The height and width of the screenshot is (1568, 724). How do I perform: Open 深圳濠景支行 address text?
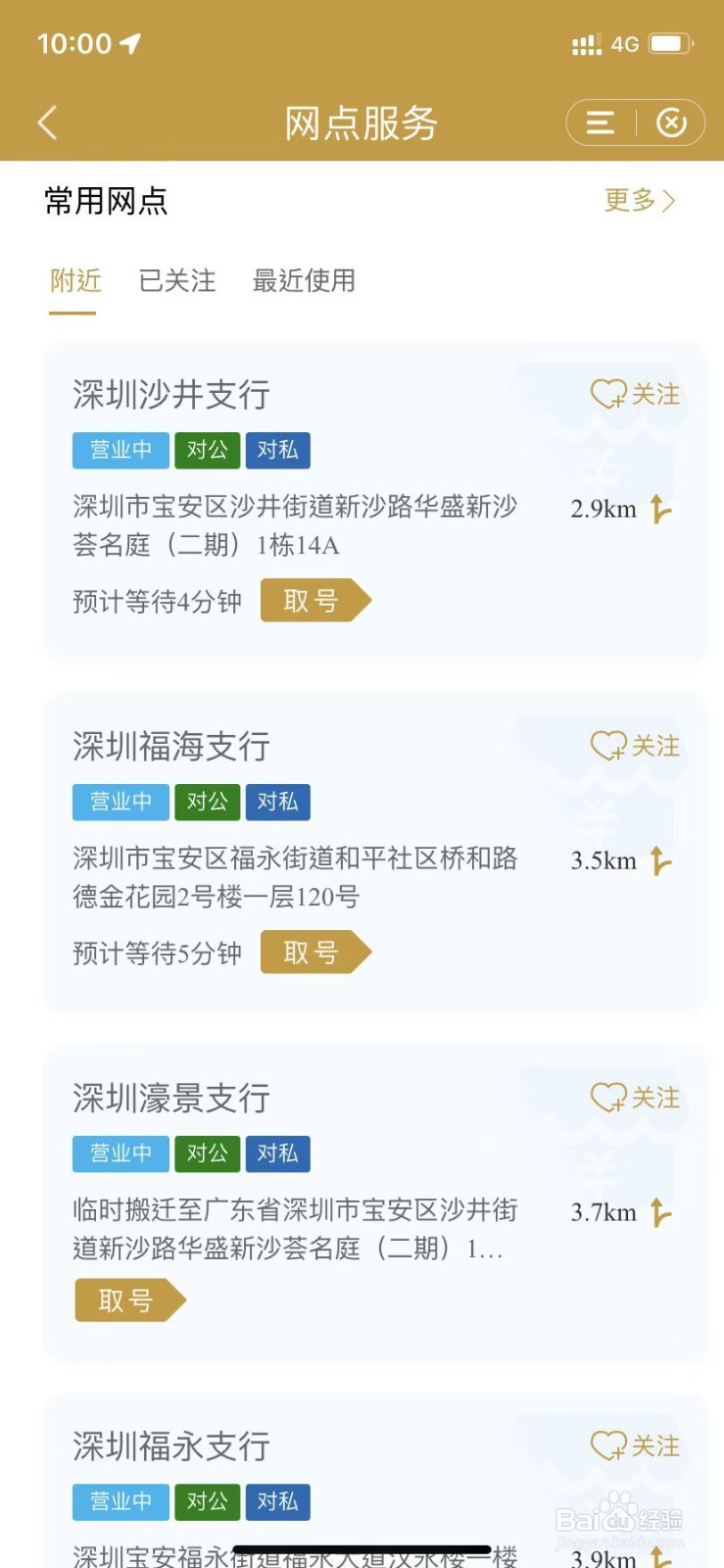pyautogui.click(x=294, y=1229)
